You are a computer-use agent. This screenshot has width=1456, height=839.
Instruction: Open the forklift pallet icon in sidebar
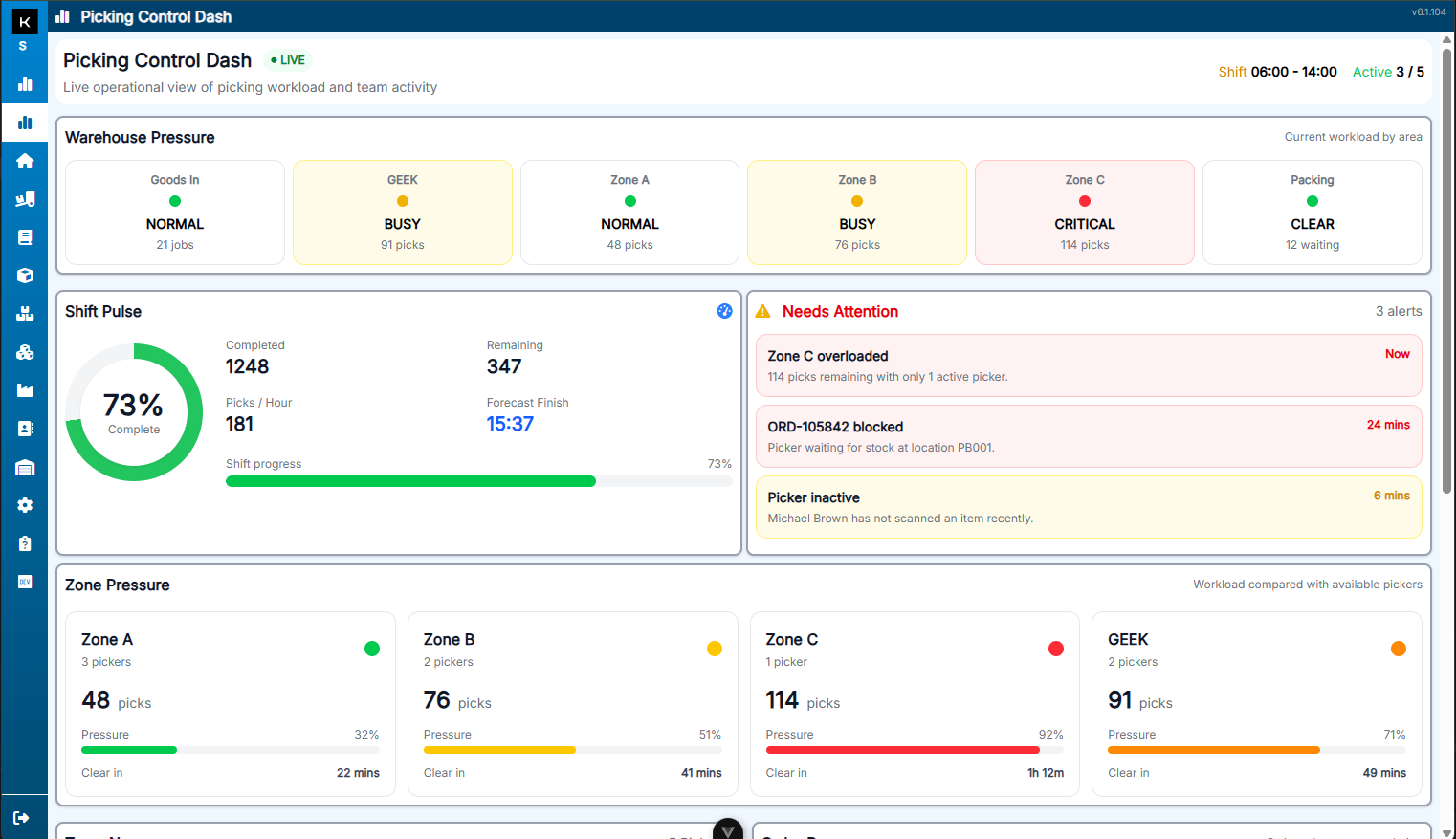click(x=25, y=199)
